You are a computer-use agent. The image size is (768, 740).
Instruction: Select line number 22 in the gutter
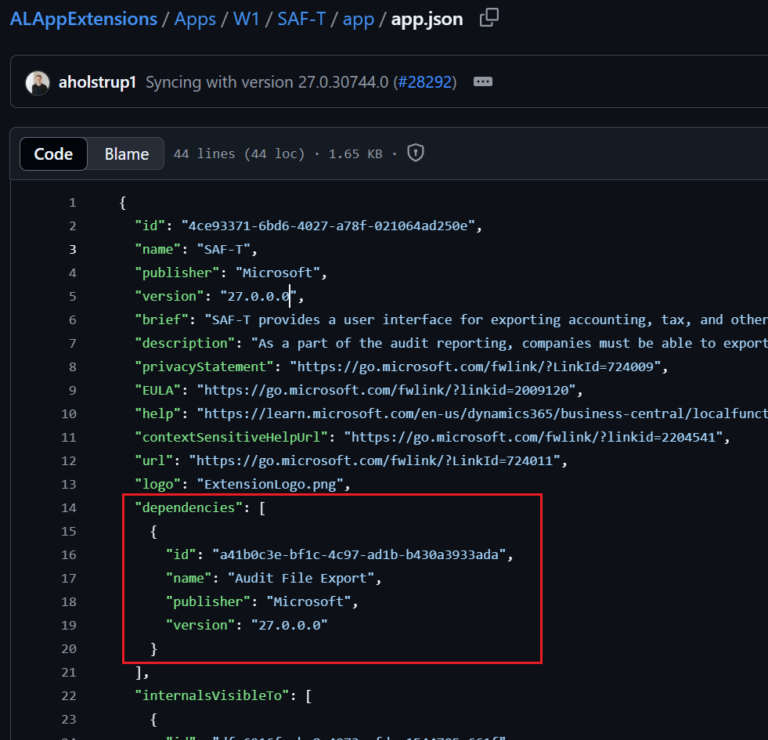pyautogui.click(x=68, y=695)
